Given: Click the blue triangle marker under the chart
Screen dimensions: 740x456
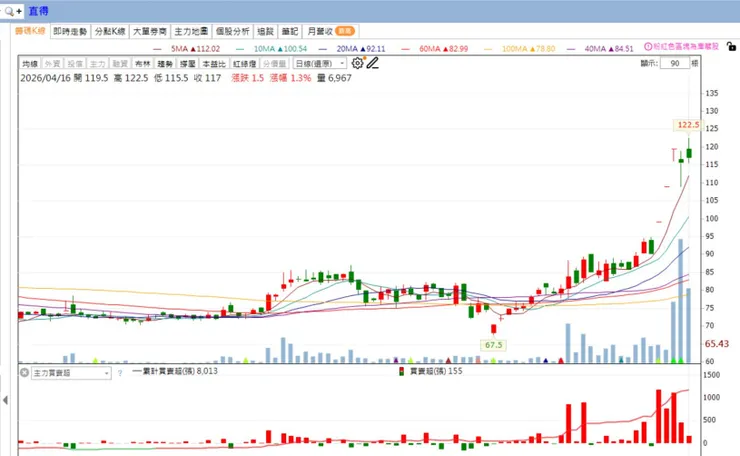Looking at the screenshot, I should pos(546,361).
